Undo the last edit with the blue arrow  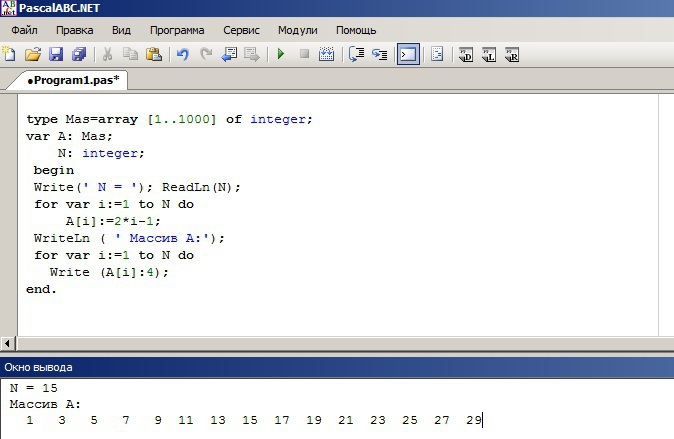coord(182,54)
